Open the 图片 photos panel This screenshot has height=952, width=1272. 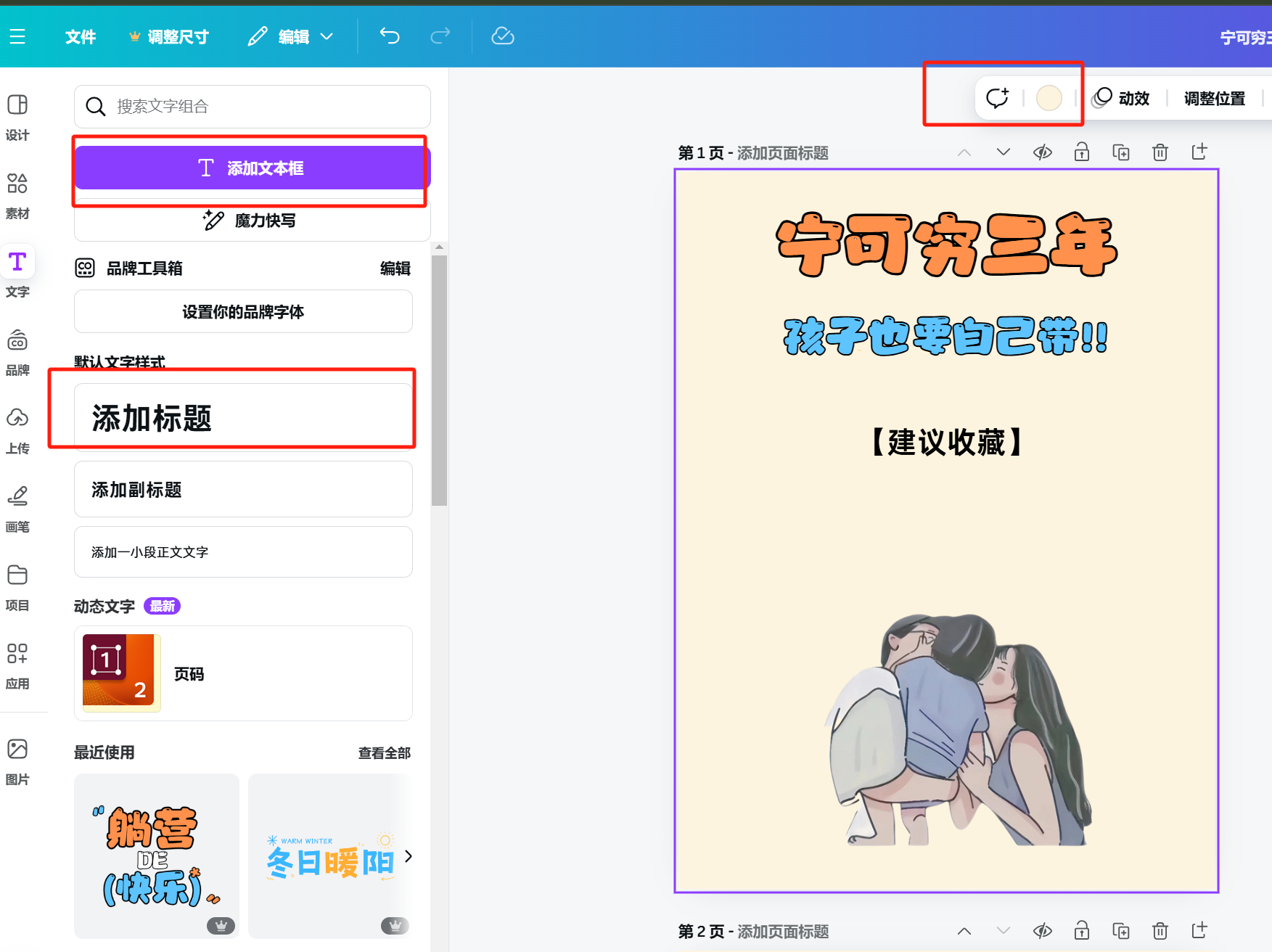(x=17, y=758)
